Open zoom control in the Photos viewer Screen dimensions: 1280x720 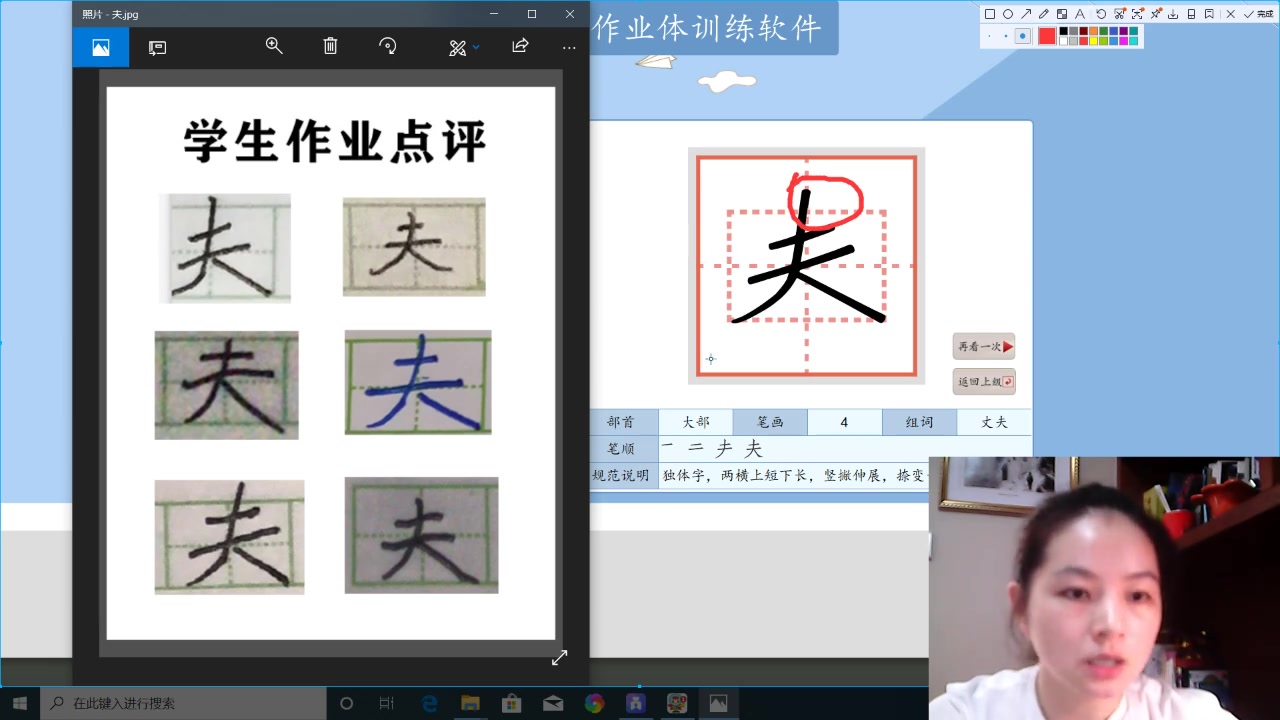pos(274,47)
